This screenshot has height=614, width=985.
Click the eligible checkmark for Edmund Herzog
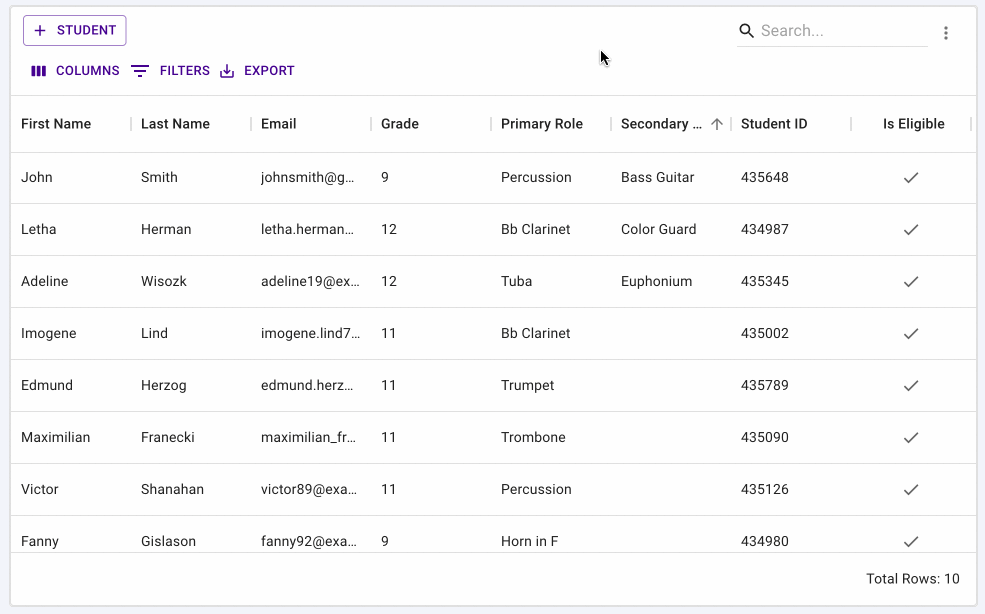pyautogui.click(x=911, y=386)
